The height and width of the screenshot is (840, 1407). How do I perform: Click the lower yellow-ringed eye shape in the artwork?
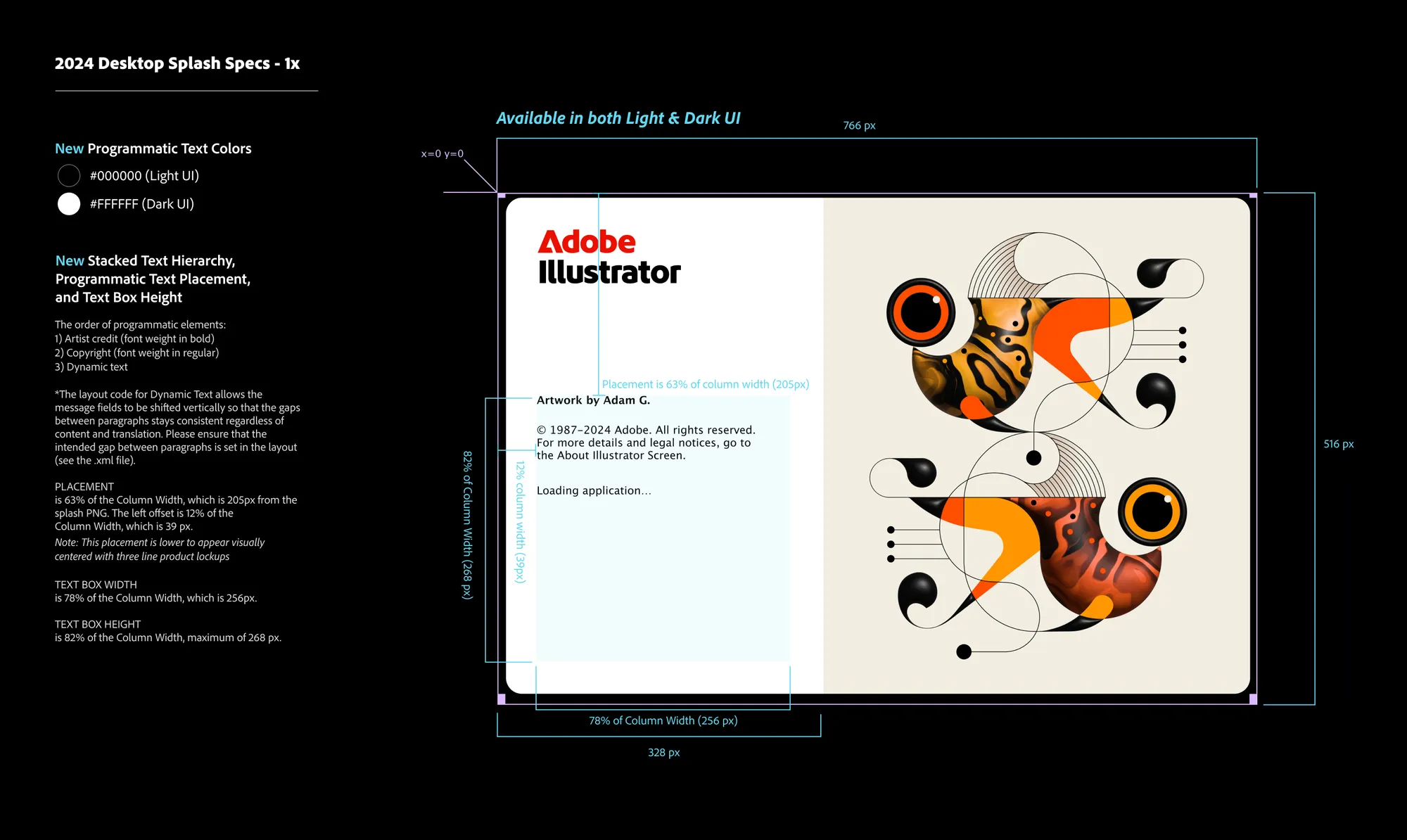[1152, 511]
